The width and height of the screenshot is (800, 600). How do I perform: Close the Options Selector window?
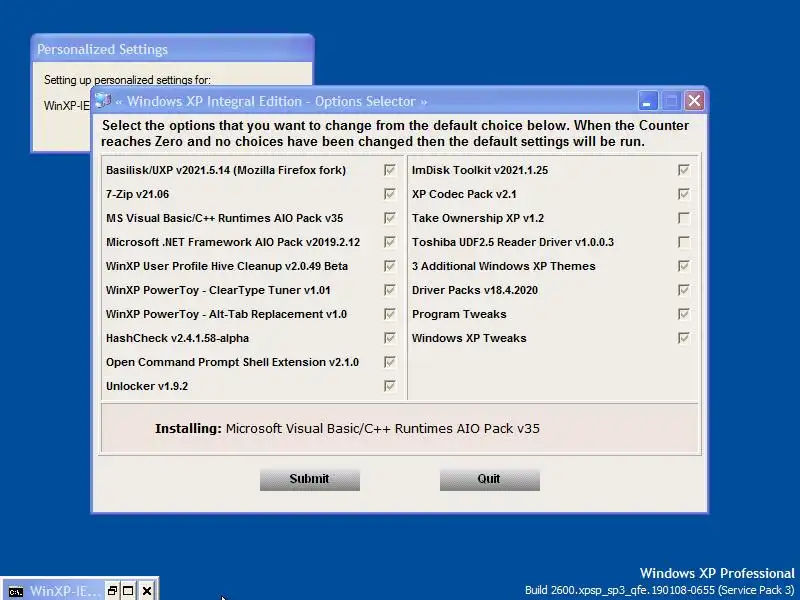point(694,101)
